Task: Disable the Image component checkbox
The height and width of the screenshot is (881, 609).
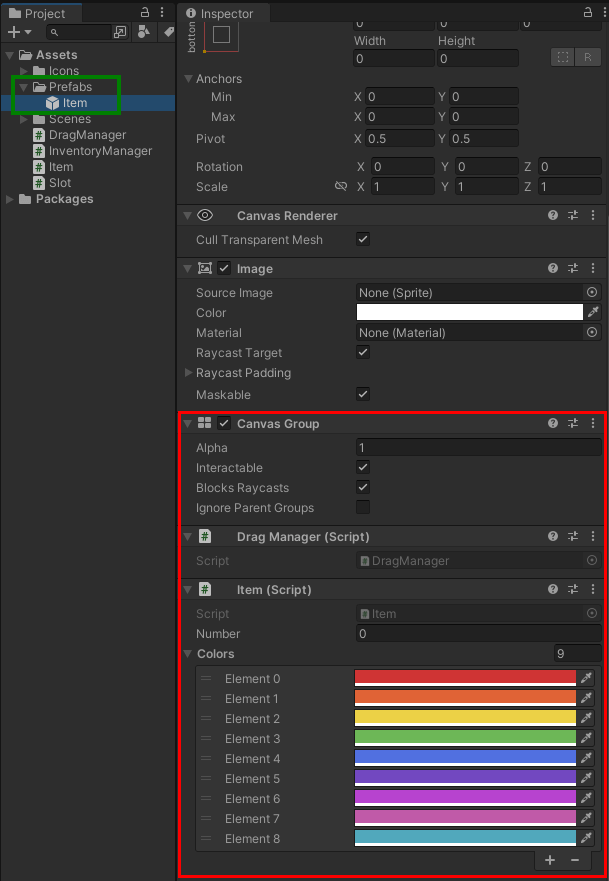Action: [x=224, y=269]
